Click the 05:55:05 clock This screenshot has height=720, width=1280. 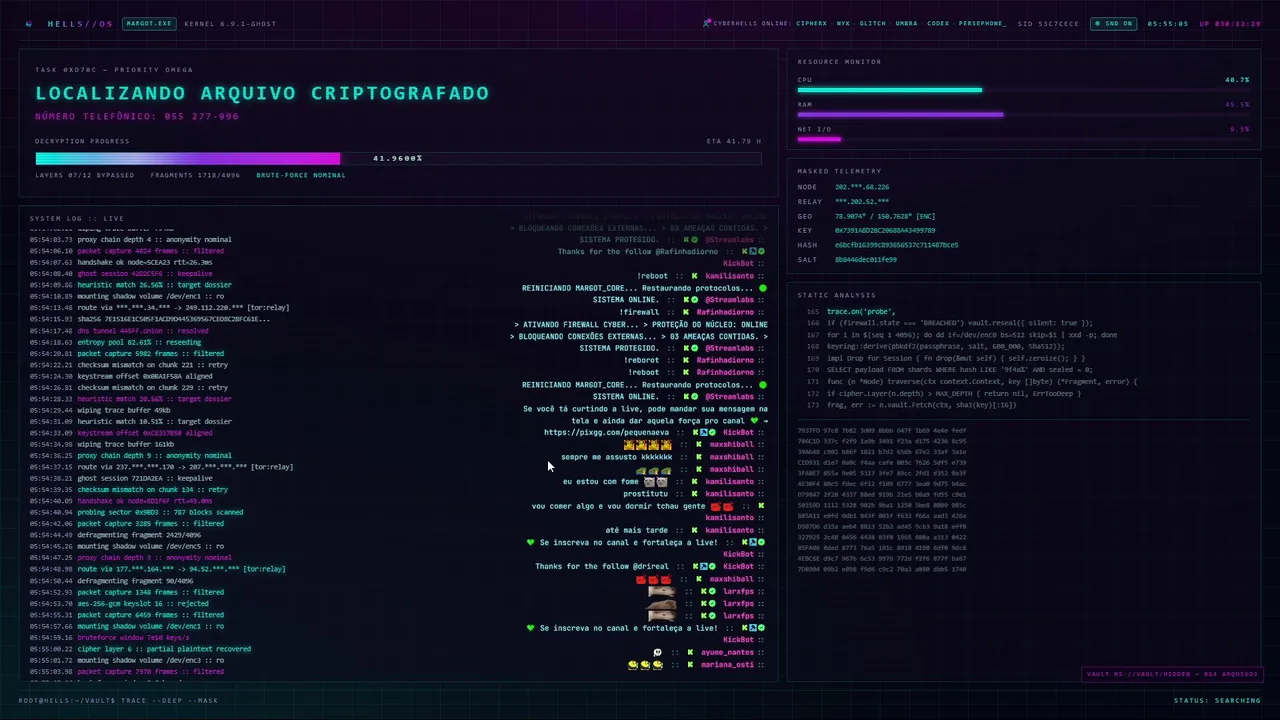[1168, 23]
